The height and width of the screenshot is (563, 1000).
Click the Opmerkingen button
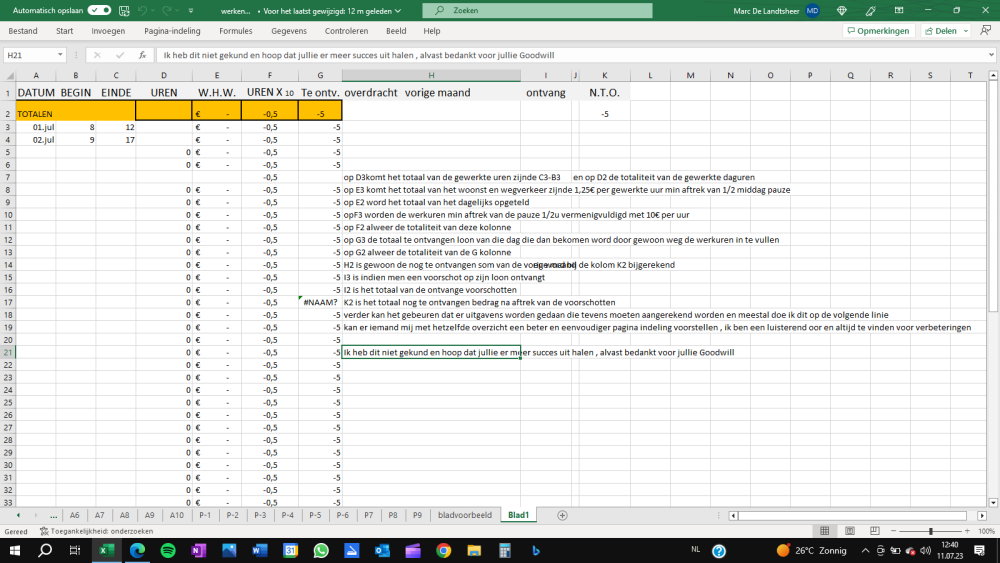(878, 31)
